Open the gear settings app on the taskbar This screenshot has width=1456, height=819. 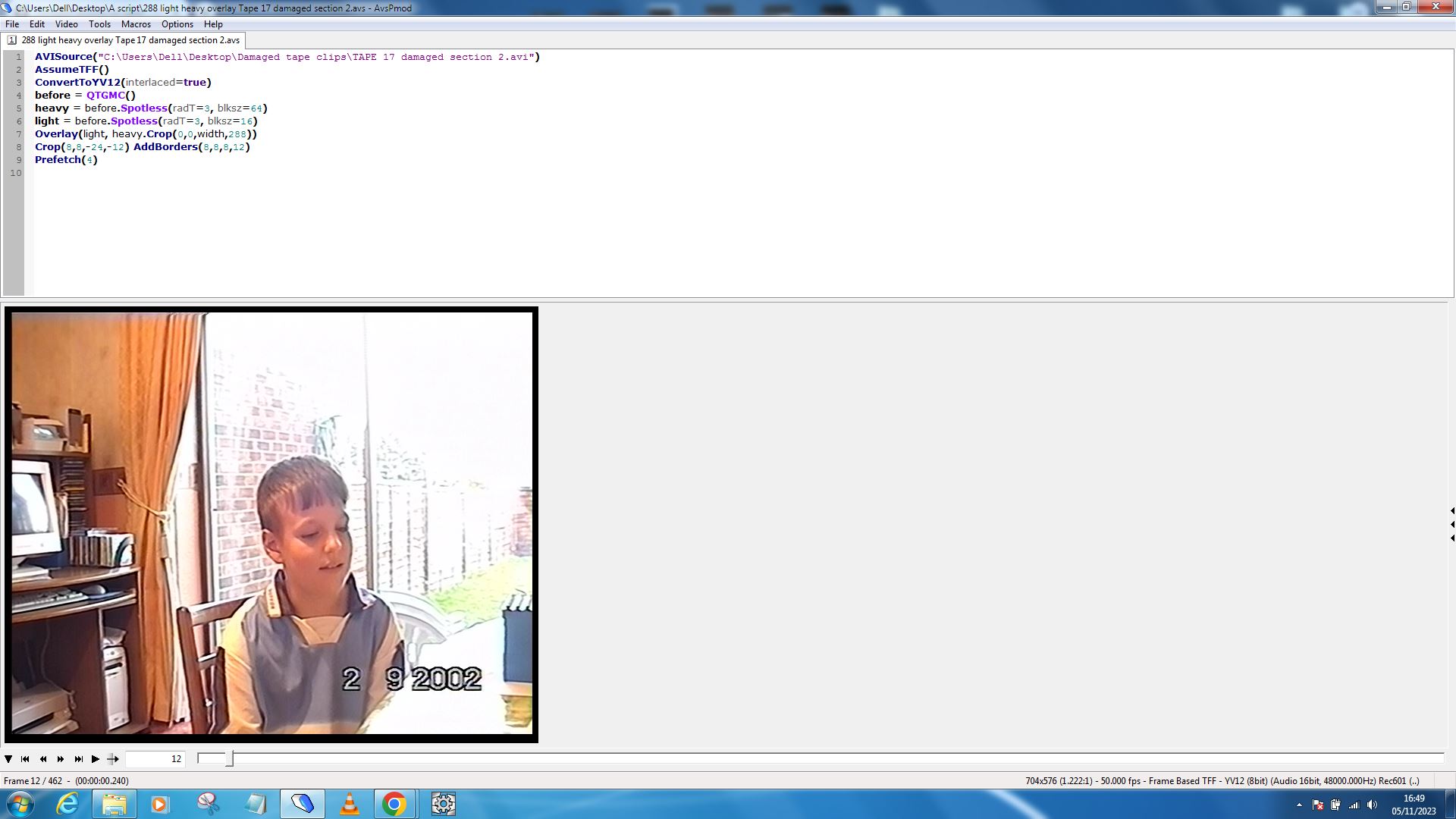443,804
